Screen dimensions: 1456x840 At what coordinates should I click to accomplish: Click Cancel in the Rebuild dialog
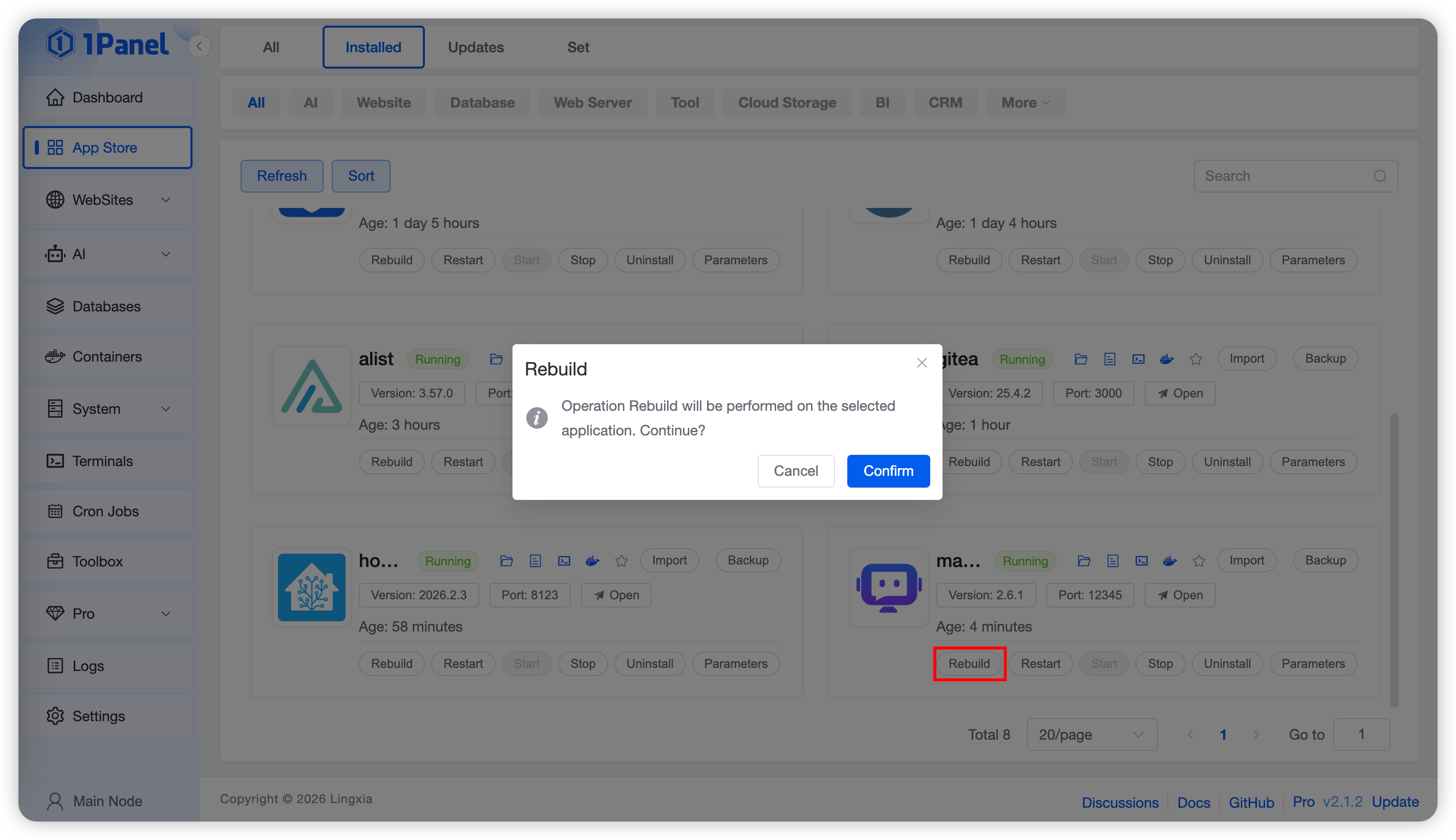[795, 471]
